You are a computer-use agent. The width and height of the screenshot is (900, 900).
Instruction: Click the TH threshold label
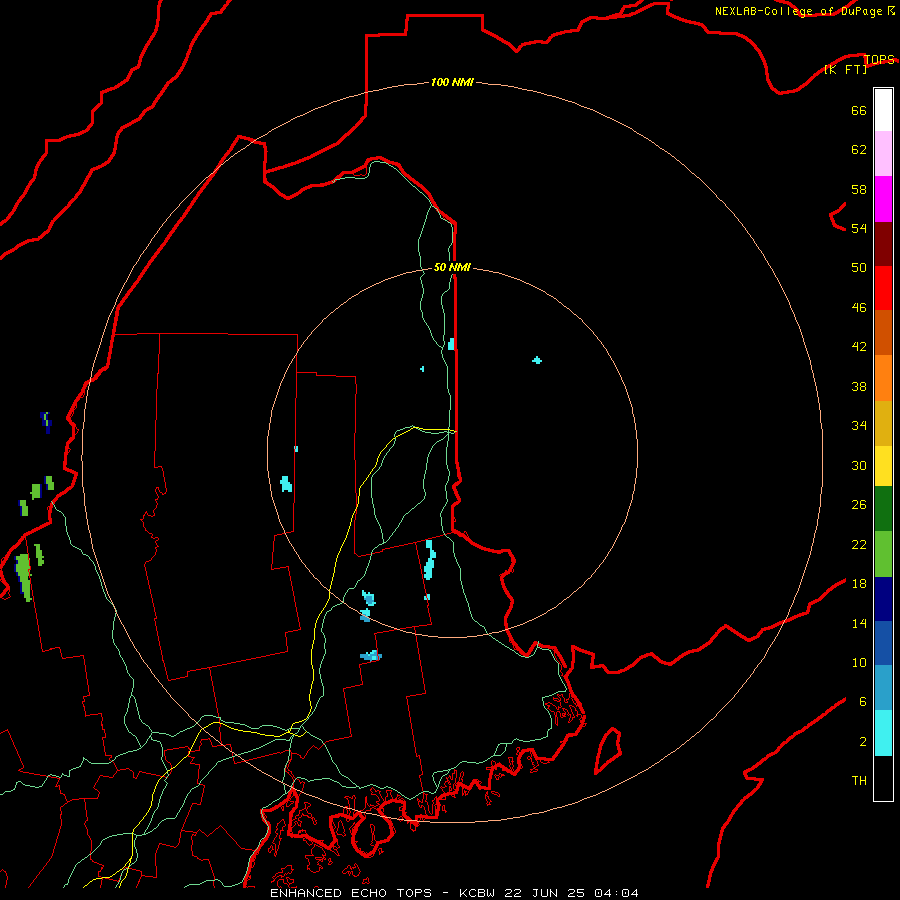[859, 781]
